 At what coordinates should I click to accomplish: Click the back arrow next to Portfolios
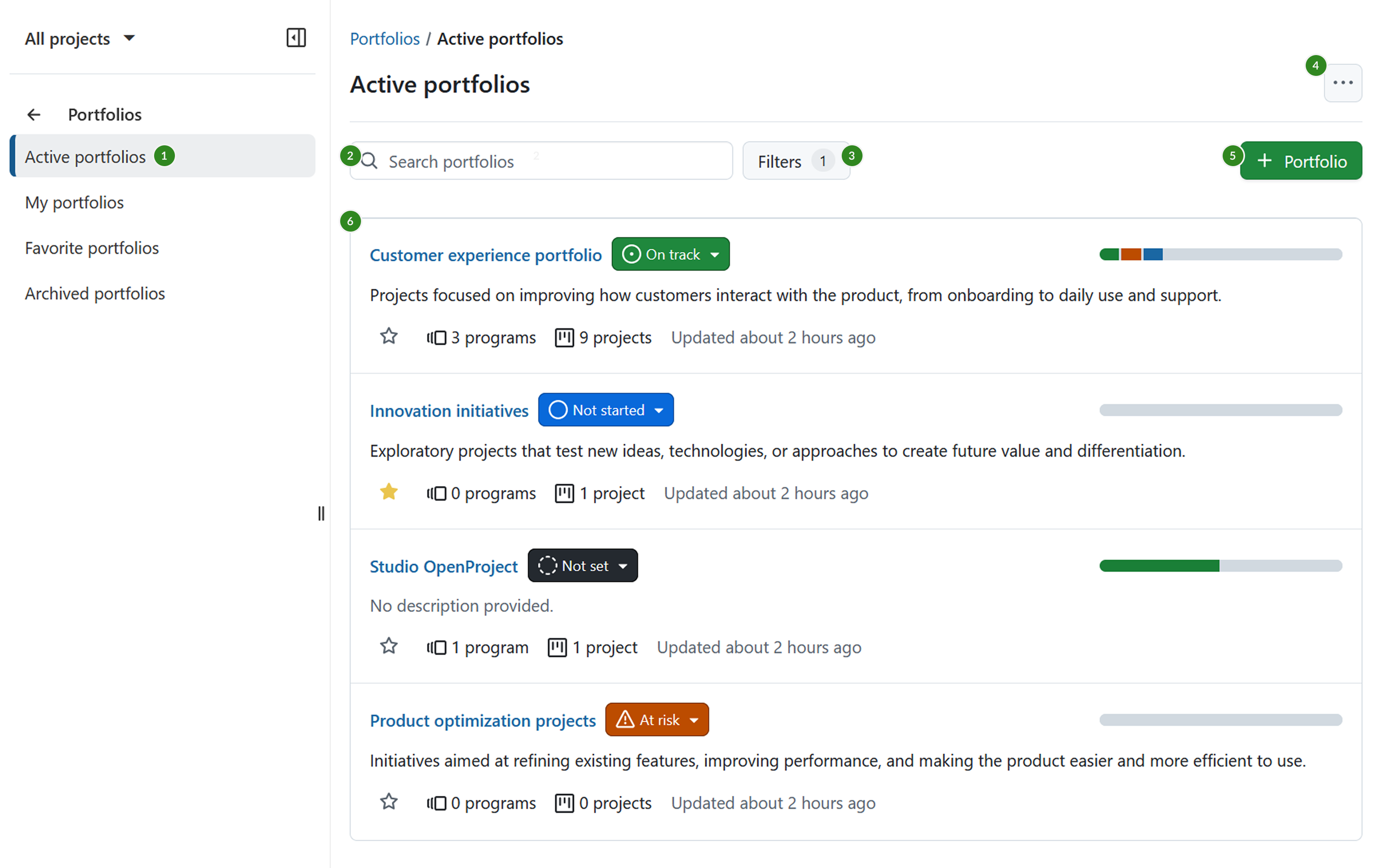pos(34,114)
